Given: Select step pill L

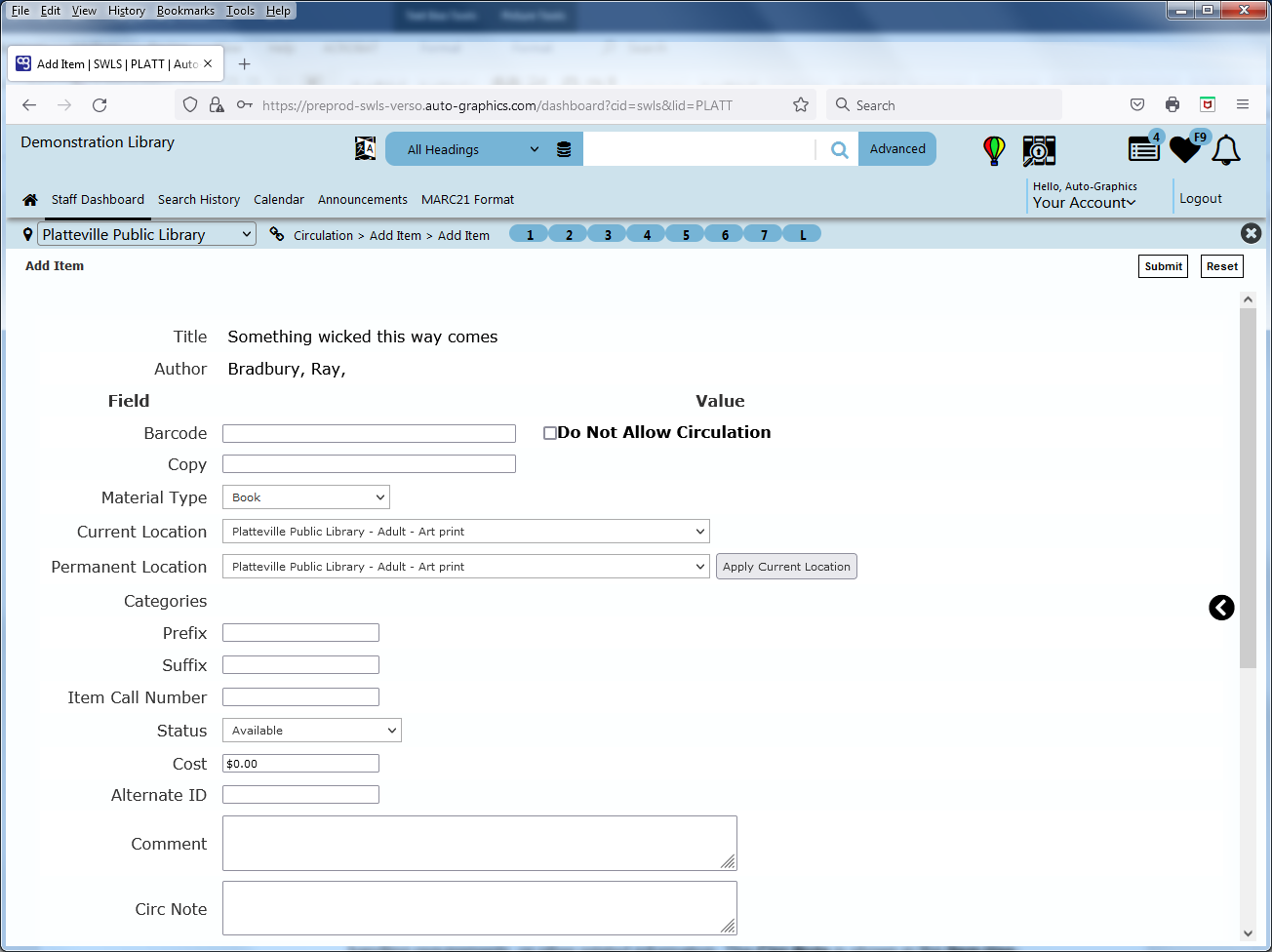Looking at the screenshot, I should point(803,234).
